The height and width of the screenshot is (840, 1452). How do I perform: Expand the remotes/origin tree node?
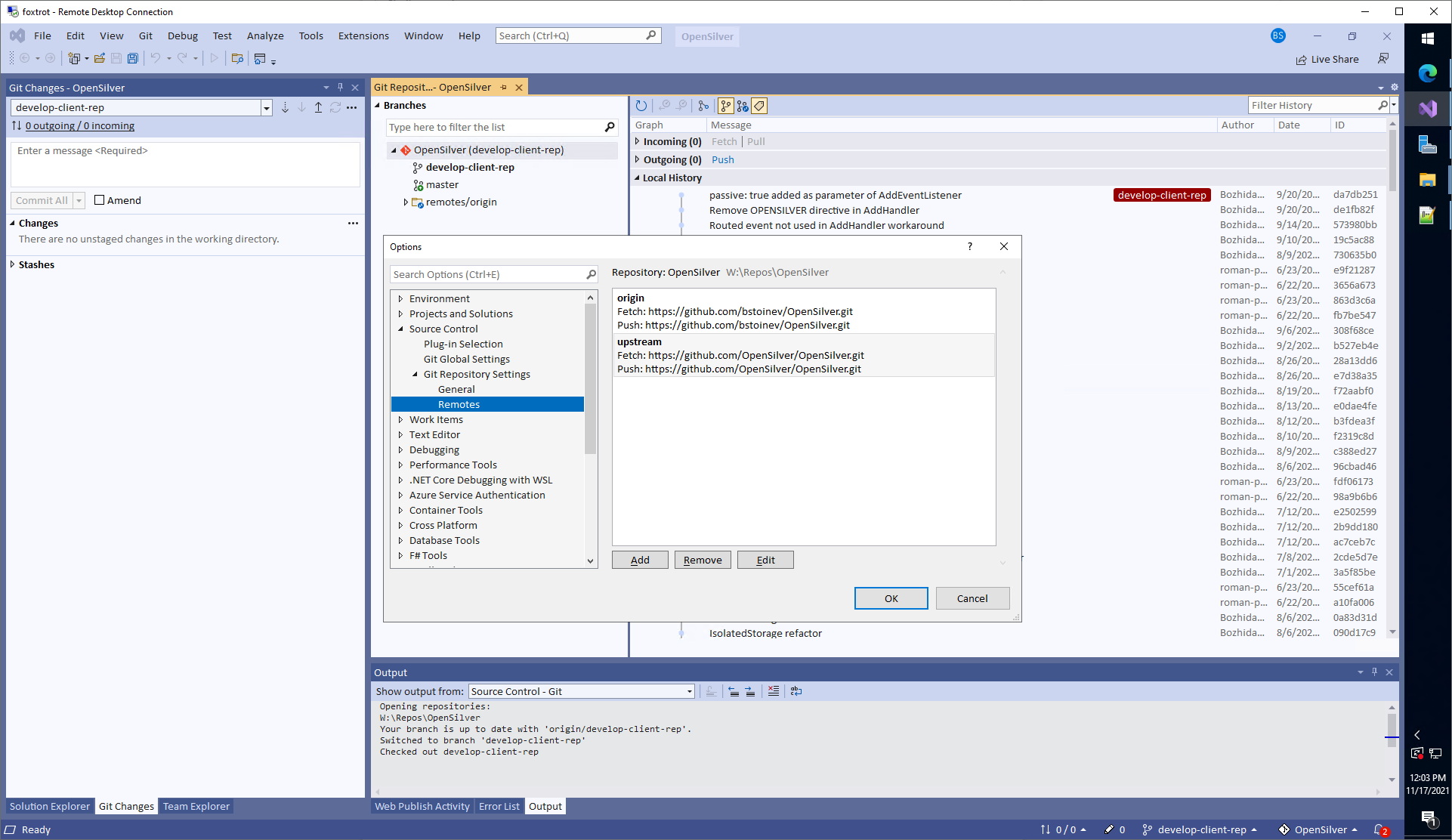tap(406, 202)
